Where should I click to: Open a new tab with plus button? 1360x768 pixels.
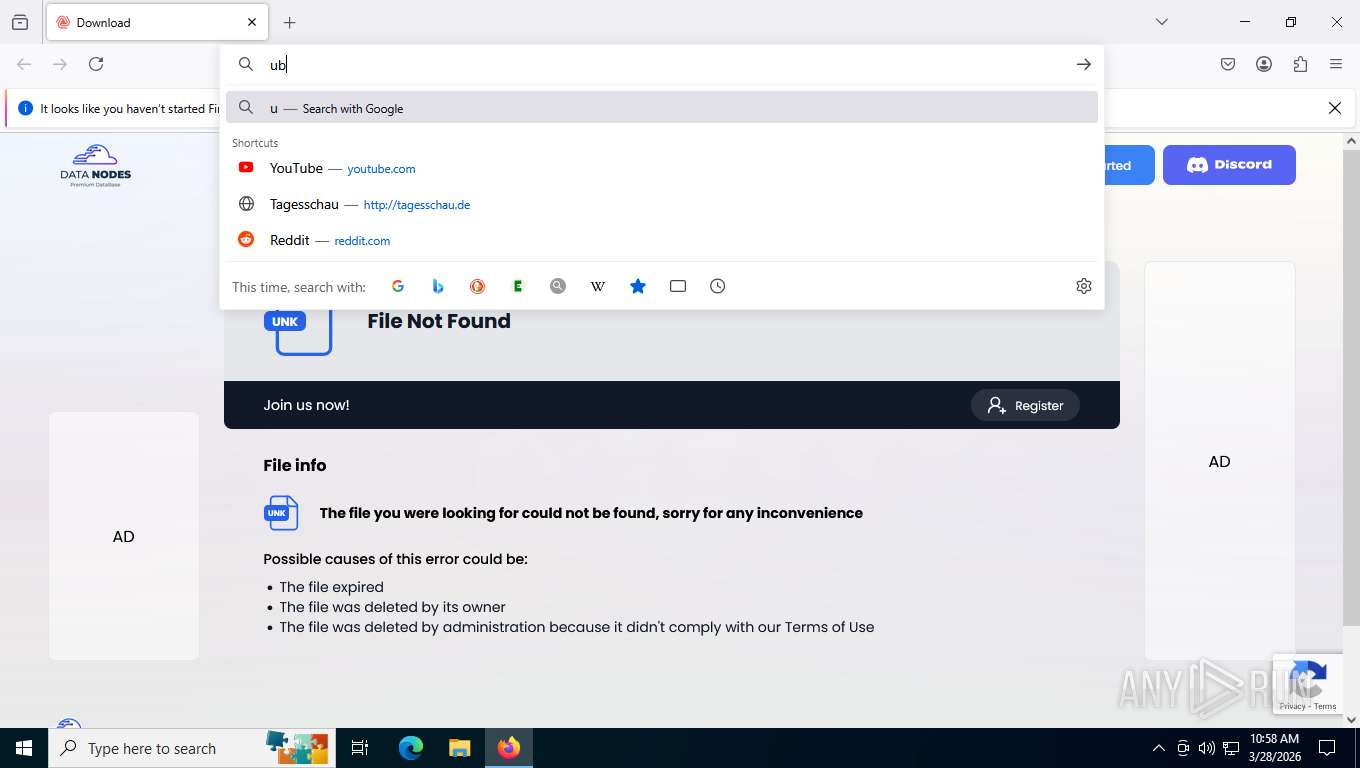[x=290, y=22]
